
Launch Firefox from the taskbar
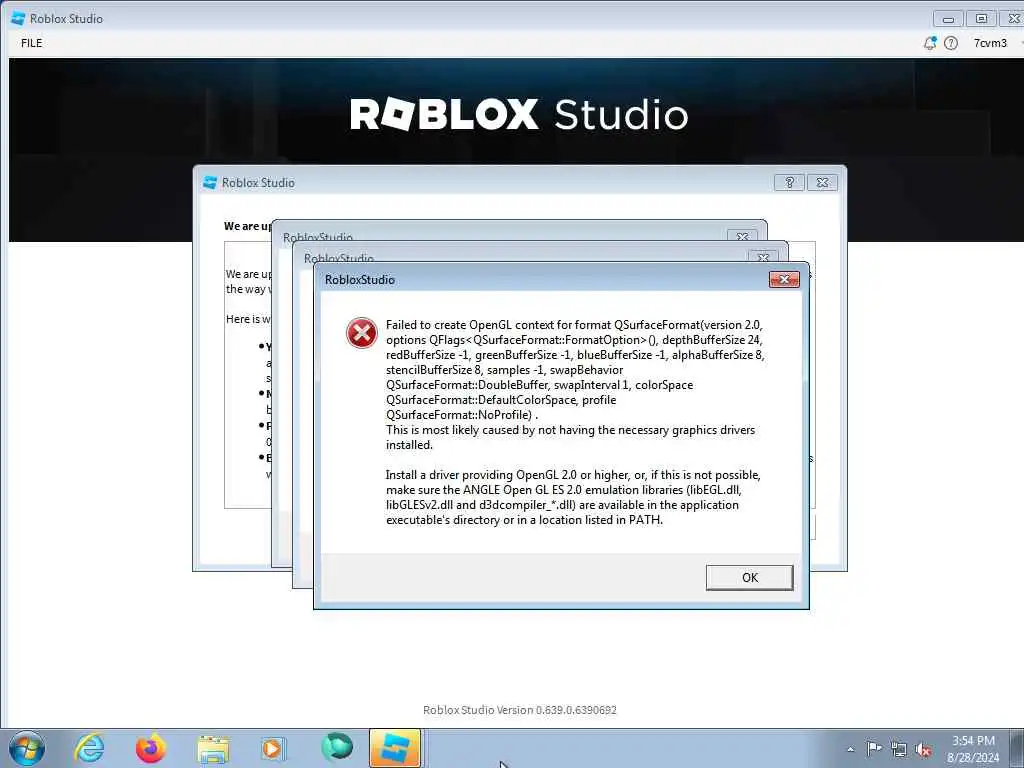tap(151, 748)
